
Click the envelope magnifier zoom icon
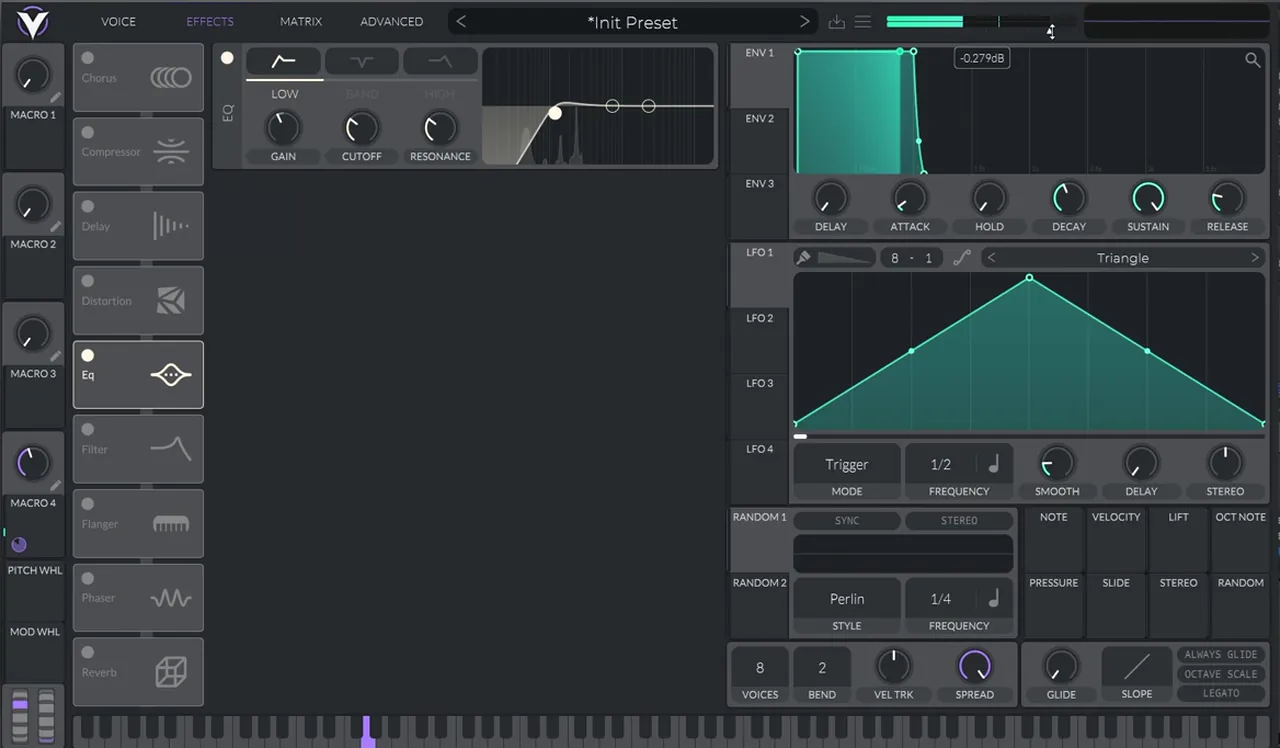tap(1252, 61)
